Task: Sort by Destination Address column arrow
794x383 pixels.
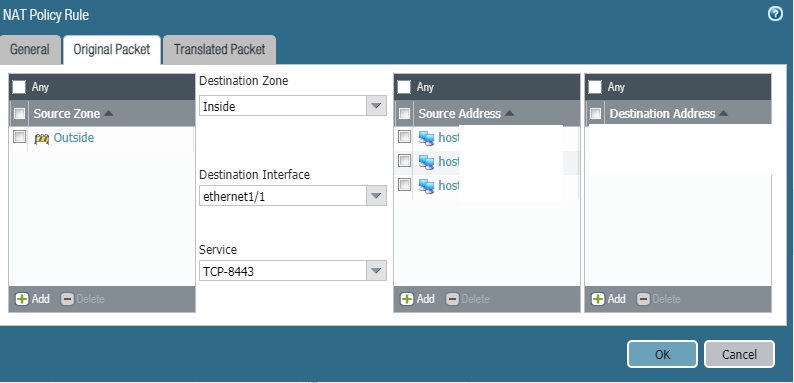Action: pos(724,113)
